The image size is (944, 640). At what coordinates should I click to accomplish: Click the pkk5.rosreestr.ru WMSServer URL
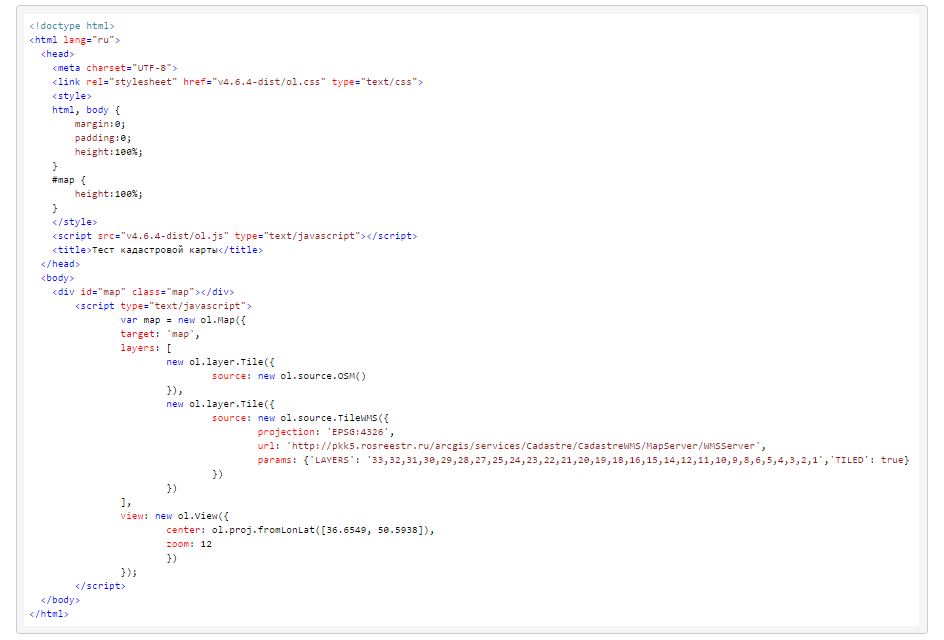coord(524,446)
